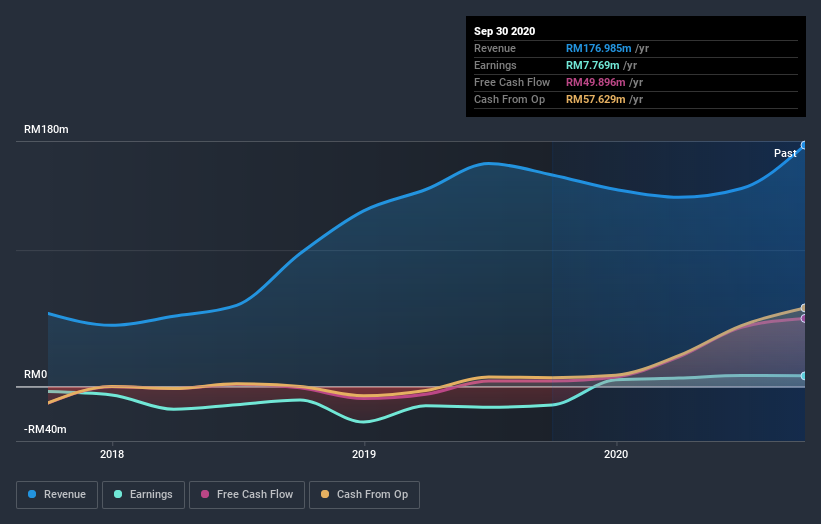Click the 2020 x-axis label

(x=616, y=454)
